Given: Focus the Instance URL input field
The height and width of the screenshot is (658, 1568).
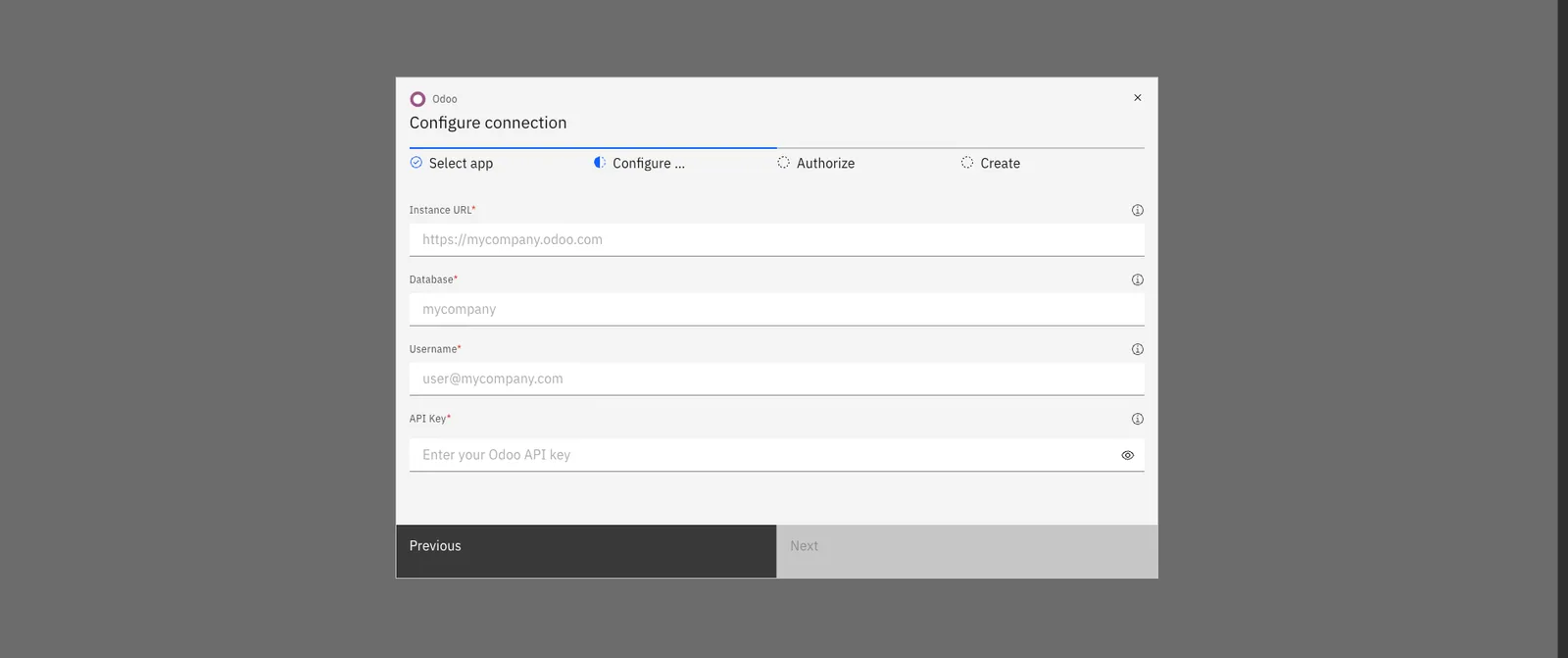Looking at the screenshot, I should click(x=776, y=239).
